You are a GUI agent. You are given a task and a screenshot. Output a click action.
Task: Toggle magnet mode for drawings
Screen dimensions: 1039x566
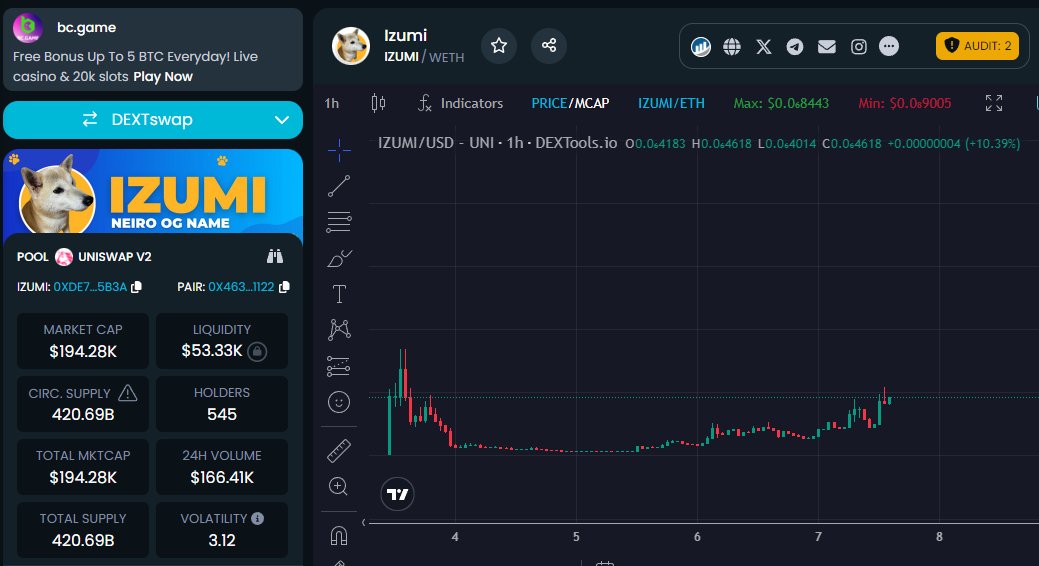pos(339,536)
